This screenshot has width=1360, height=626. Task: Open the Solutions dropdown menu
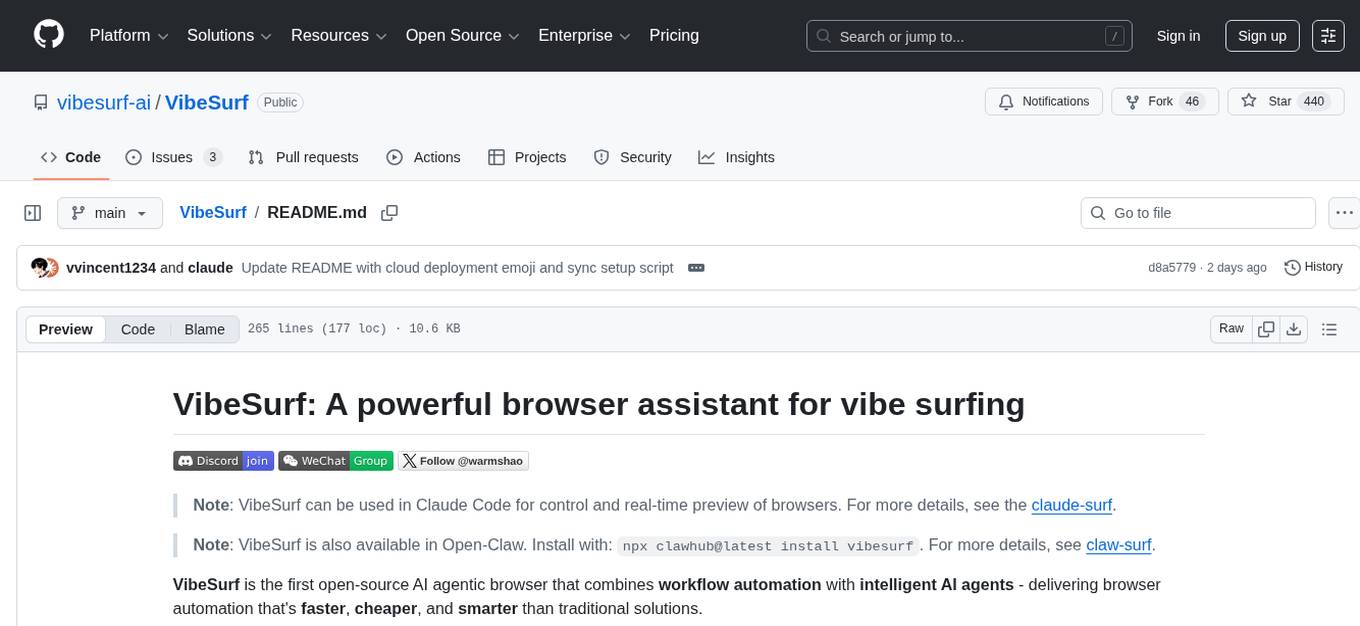[228, 35]
